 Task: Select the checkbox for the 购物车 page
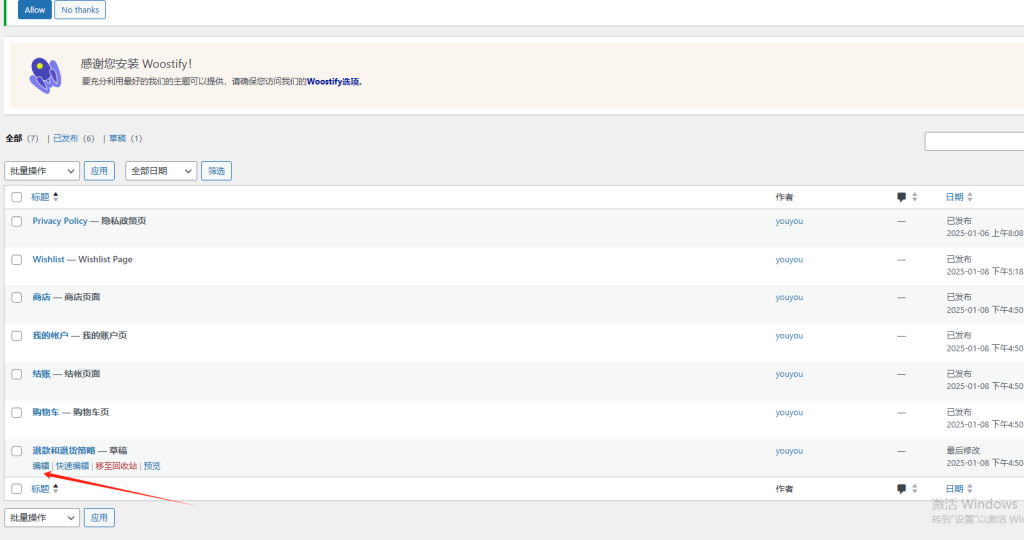pyautogui.click(x=17, y=412)
